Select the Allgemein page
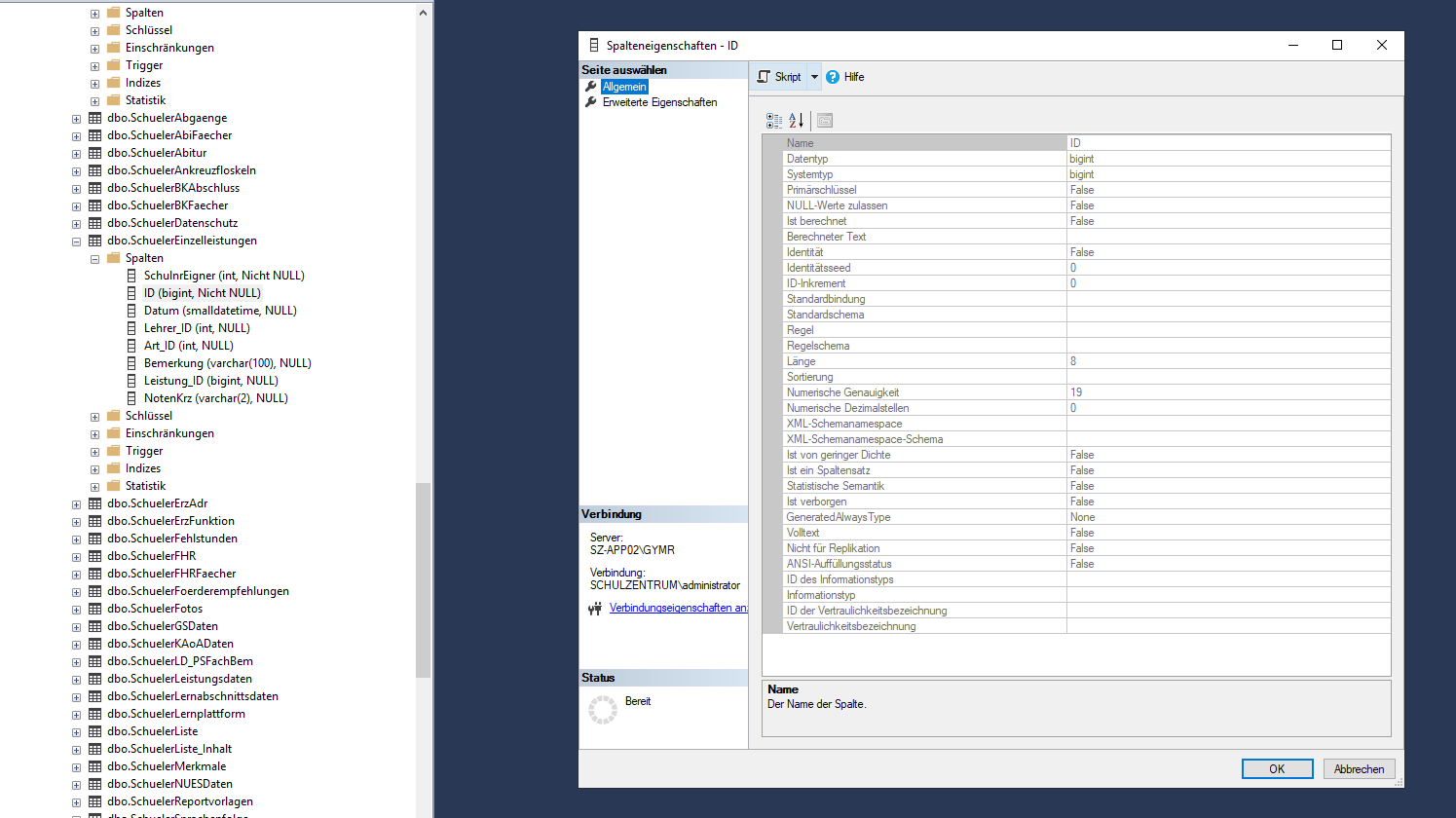This screenshot has height=818, width=1456. [623, 87]
